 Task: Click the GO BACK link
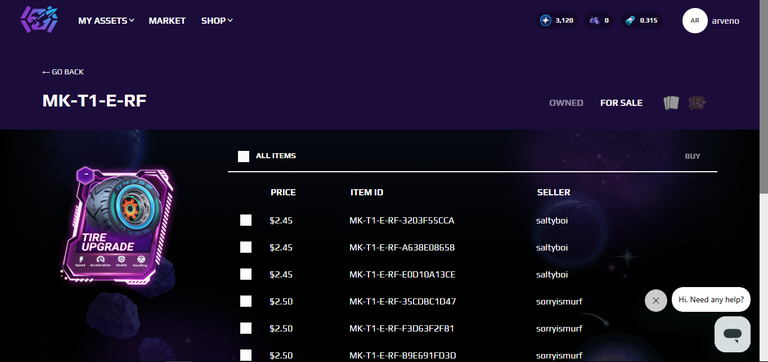click(x=63, y=72)
